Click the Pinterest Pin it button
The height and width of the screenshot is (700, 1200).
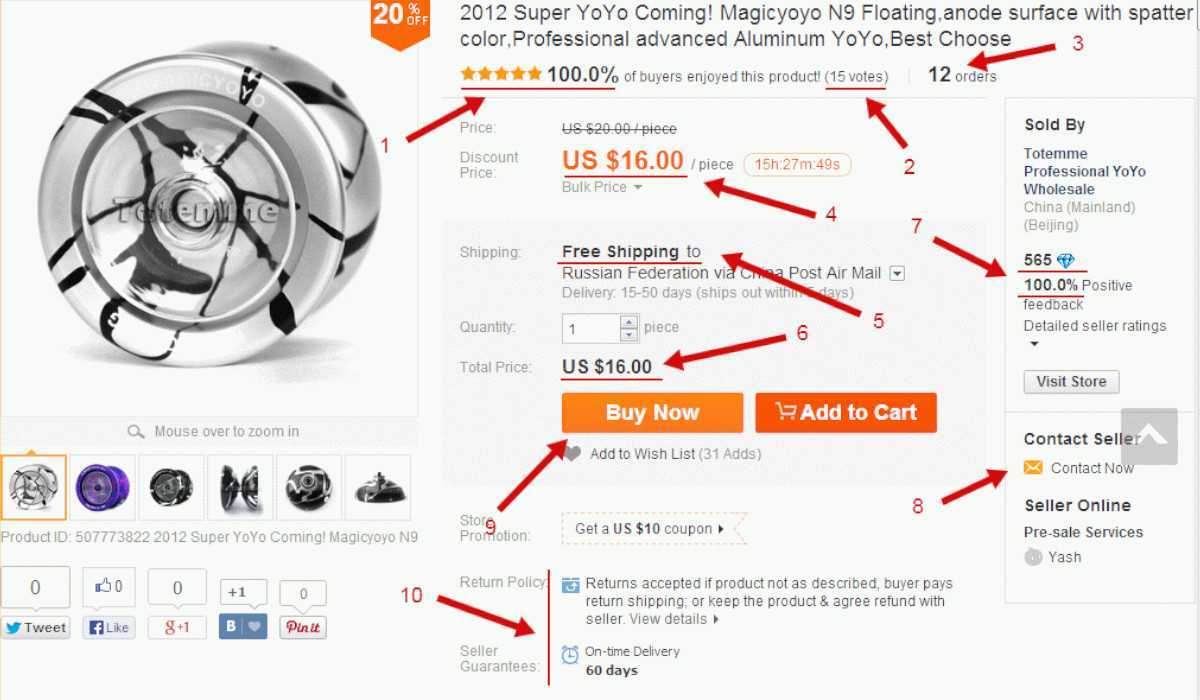point(302,628)
